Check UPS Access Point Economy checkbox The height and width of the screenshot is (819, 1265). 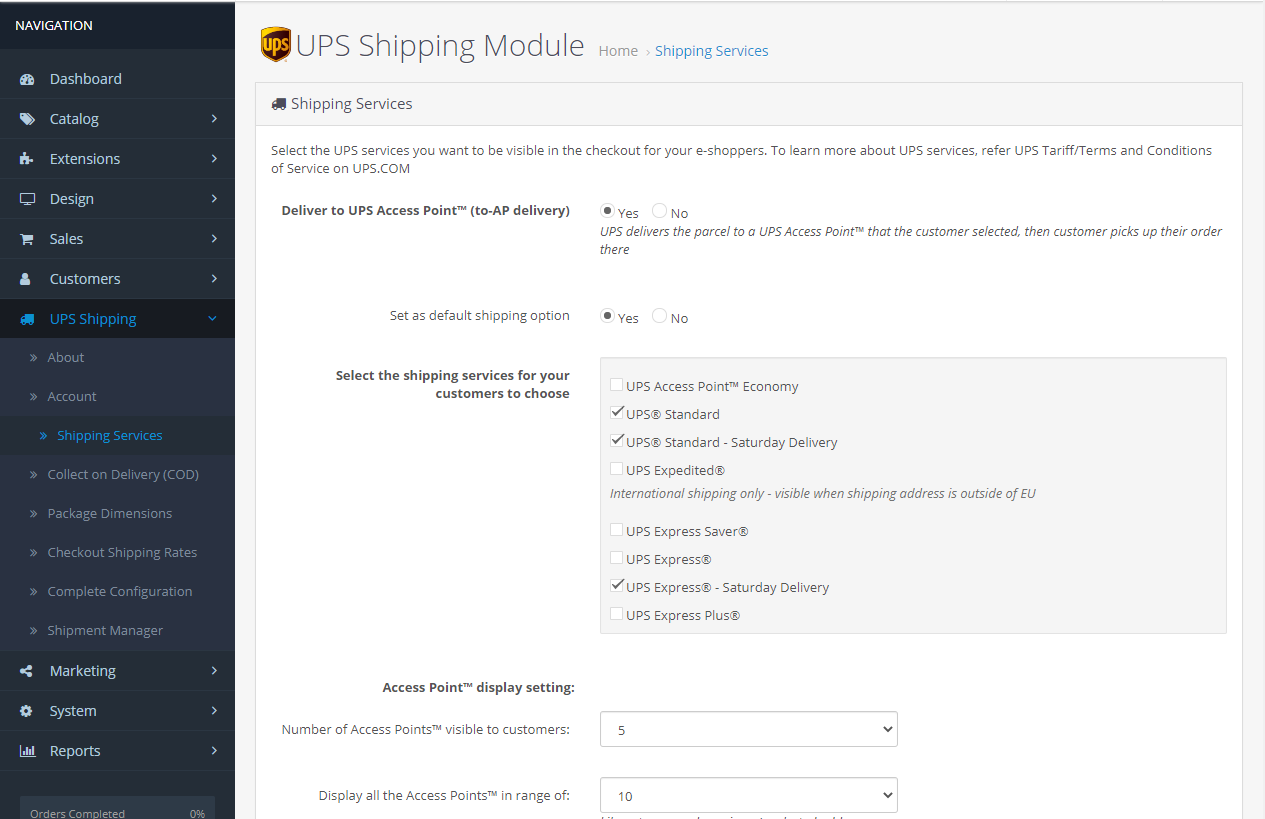pyautogui.click(x=617, y=385)
